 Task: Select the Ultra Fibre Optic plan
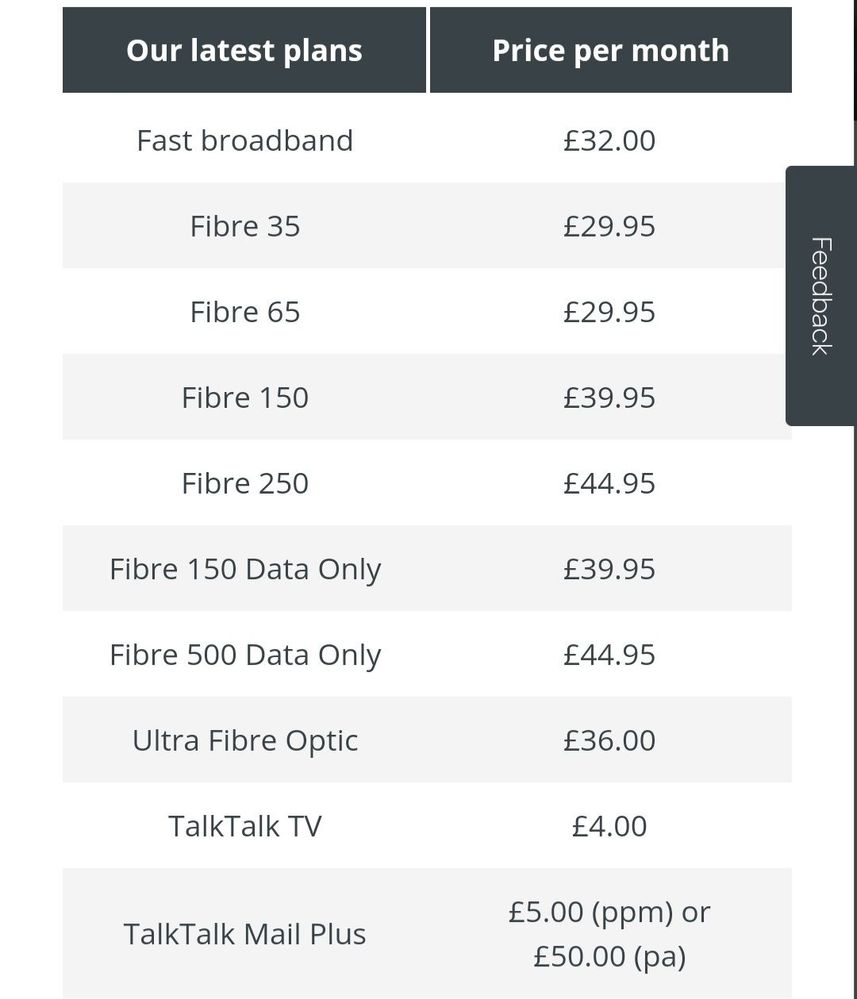pyautogui.click(x=245, y=741)
